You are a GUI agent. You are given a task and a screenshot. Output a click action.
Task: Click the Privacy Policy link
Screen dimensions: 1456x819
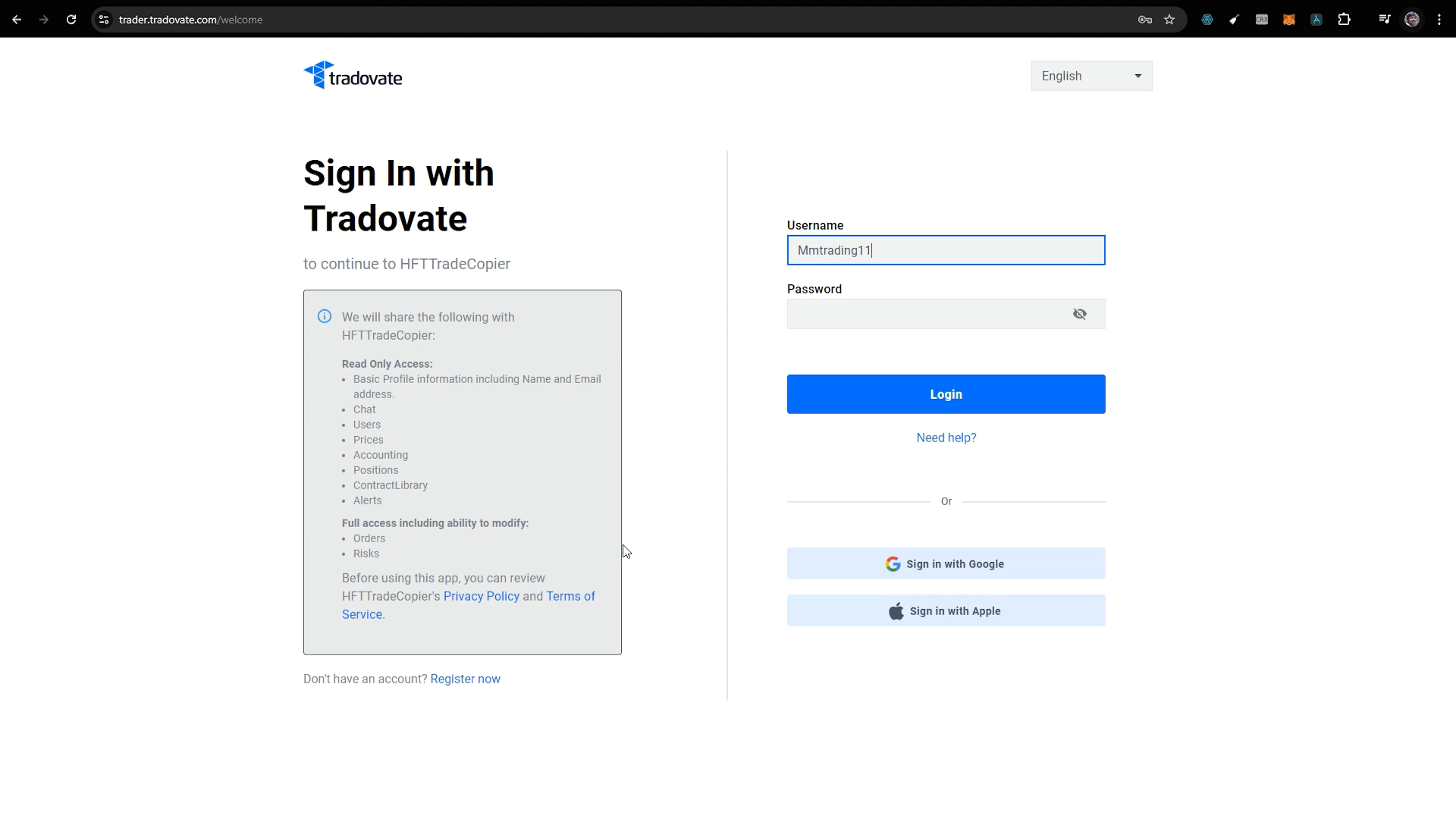click(x=482, y=596)
